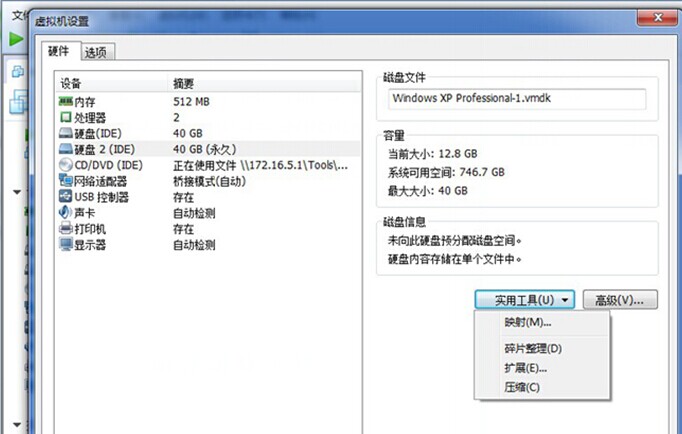Select the 打印机 row label
Image resolution: width=682 pixels, height=434 pixels.
coord(90,229)
